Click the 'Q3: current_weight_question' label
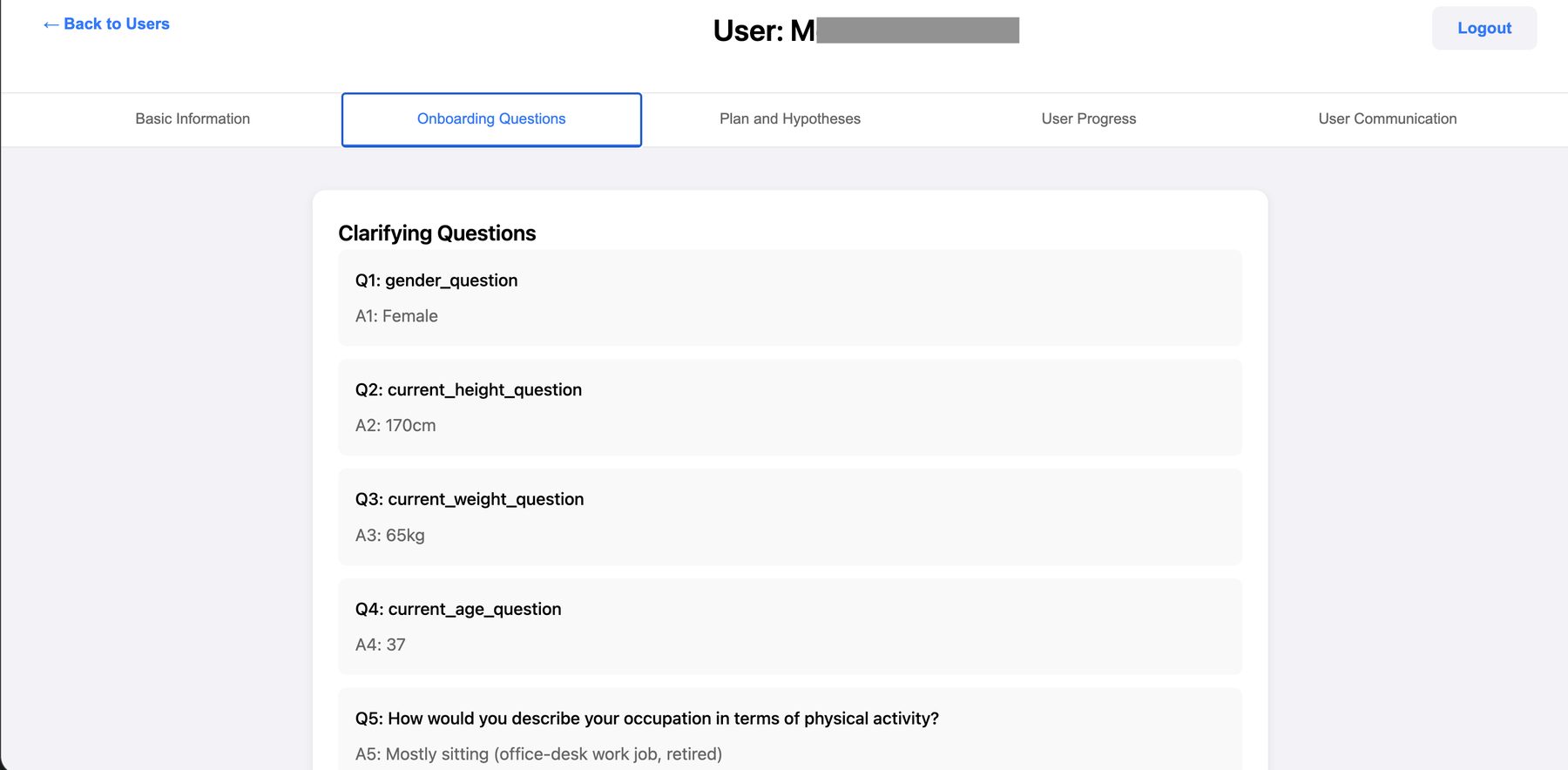 [x=470, y=500]
